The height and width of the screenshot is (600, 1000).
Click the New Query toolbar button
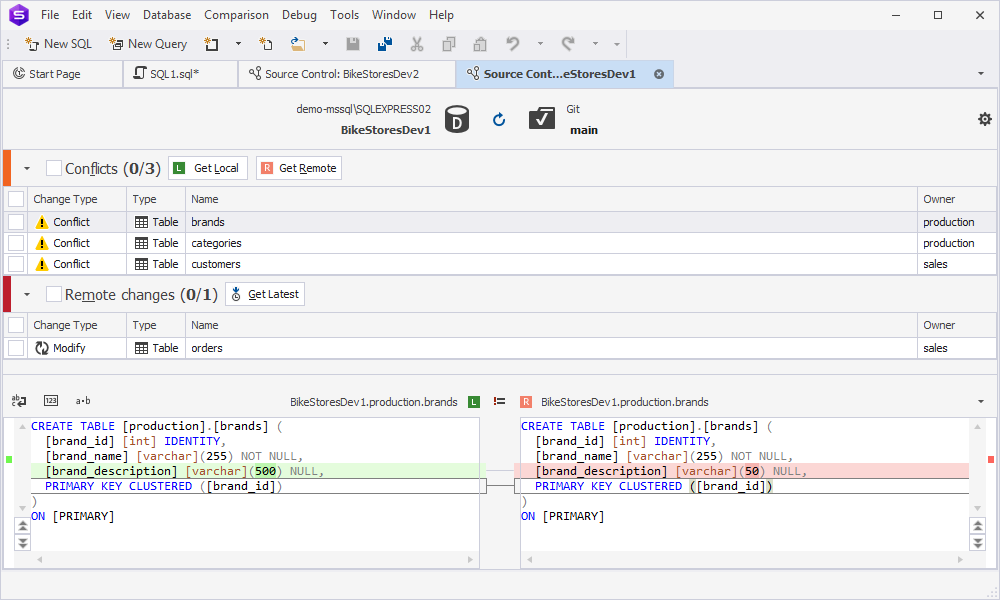[x=148, y=44]
